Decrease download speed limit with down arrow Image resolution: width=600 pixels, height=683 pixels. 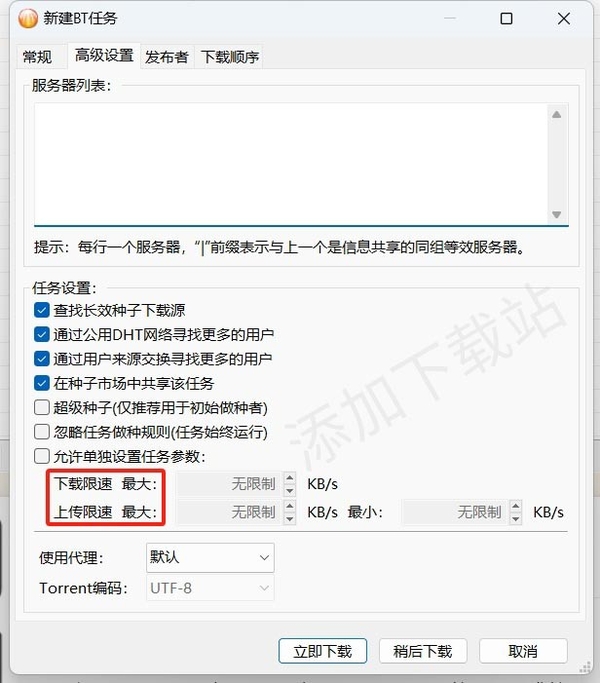[289, 490]
